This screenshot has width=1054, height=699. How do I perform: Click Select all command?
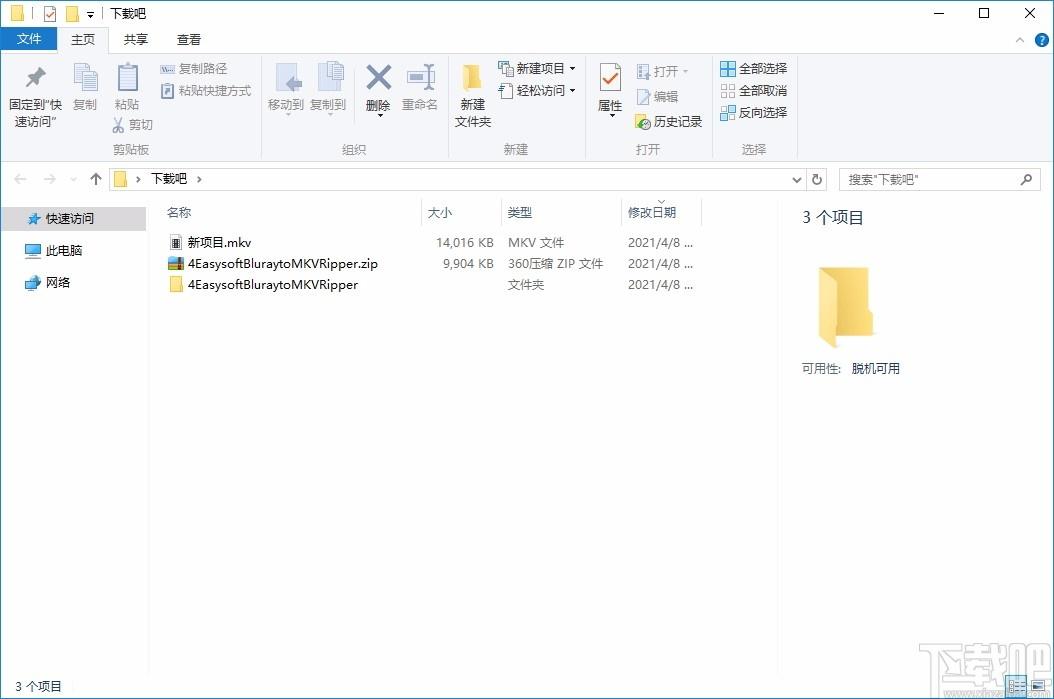(754, 69)
